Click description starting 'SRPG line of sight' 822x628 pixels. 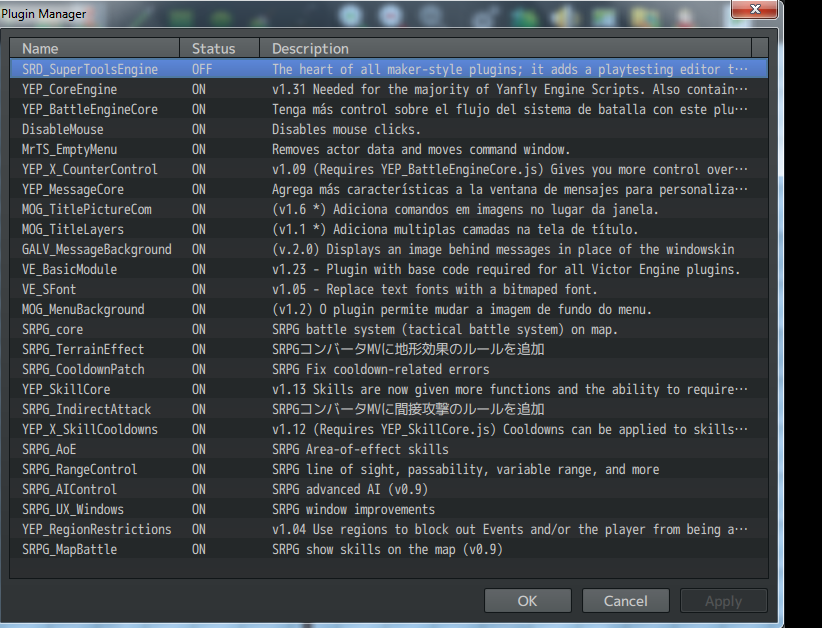(466, 469)
